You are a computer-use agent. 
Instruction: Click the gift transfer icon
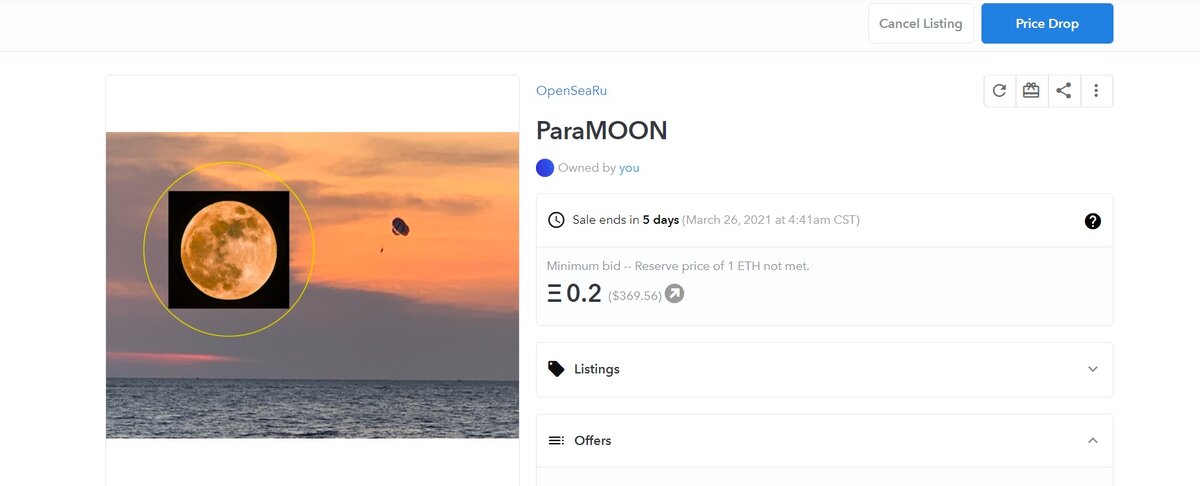tap(1031, 91)
